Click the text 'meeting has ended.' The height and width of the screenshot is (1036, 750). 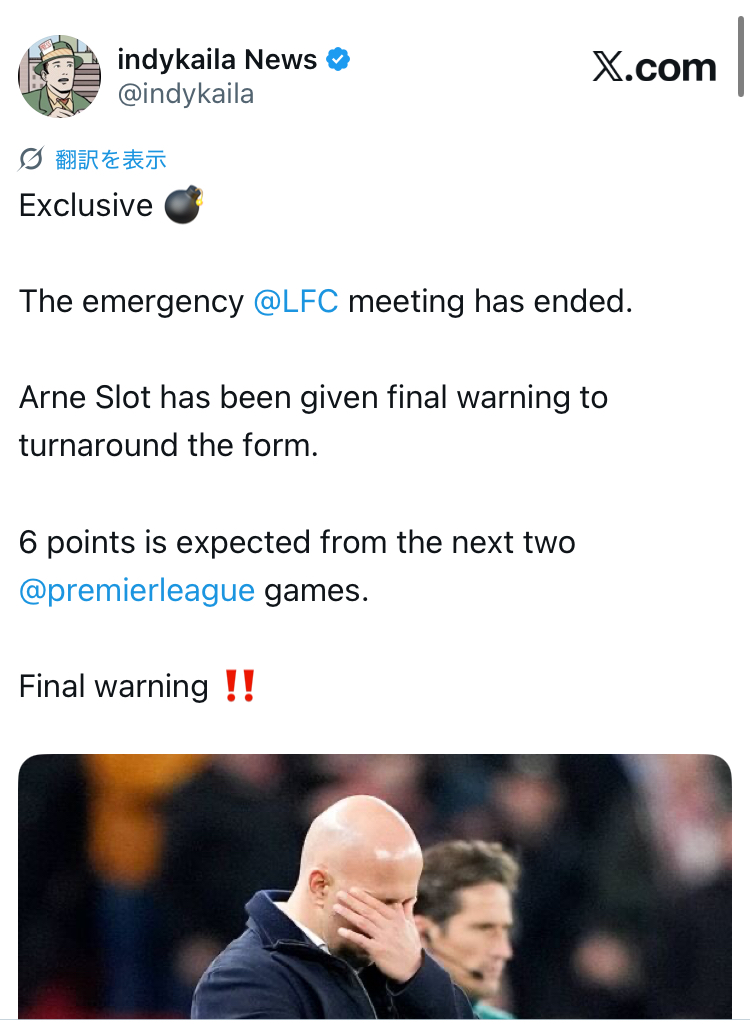[490, 302]
